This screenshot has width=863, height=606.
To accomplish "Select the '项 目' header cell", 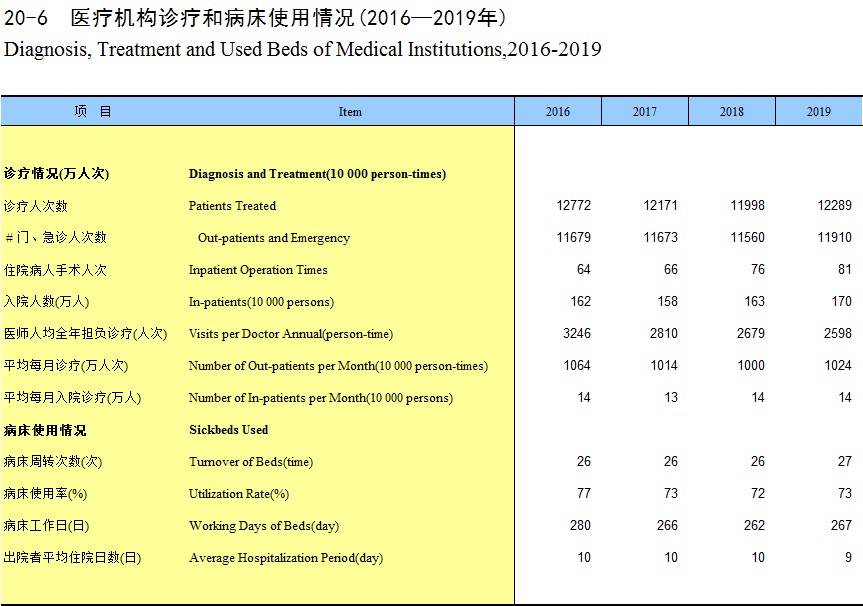I will tap(93, 112).
